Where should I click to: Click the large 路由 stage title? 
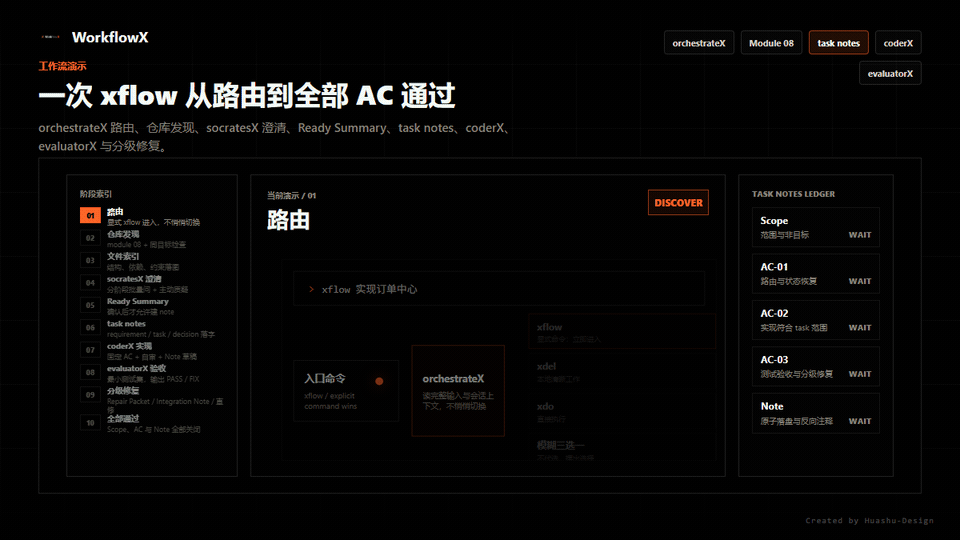[288, 220]
